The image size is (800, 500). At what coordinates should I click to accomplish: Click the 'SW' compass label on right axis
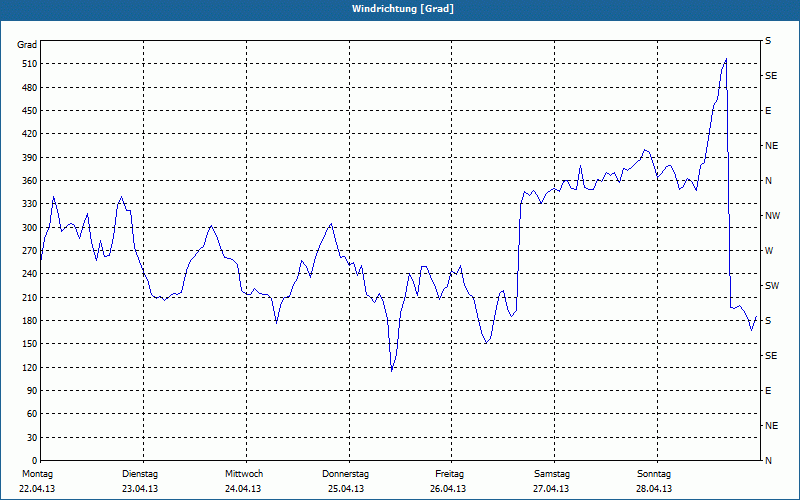click(772, 286)
